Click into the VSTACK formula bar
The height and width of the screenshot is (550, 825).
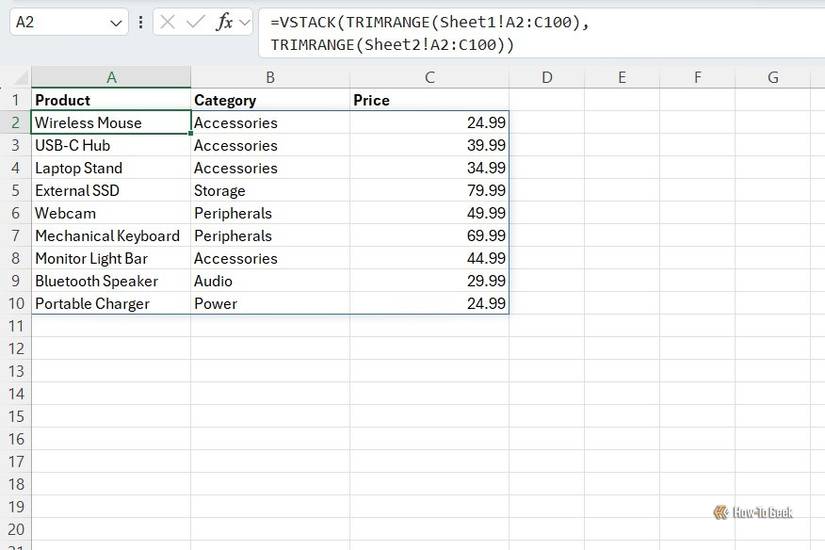(x=542, y=33)
